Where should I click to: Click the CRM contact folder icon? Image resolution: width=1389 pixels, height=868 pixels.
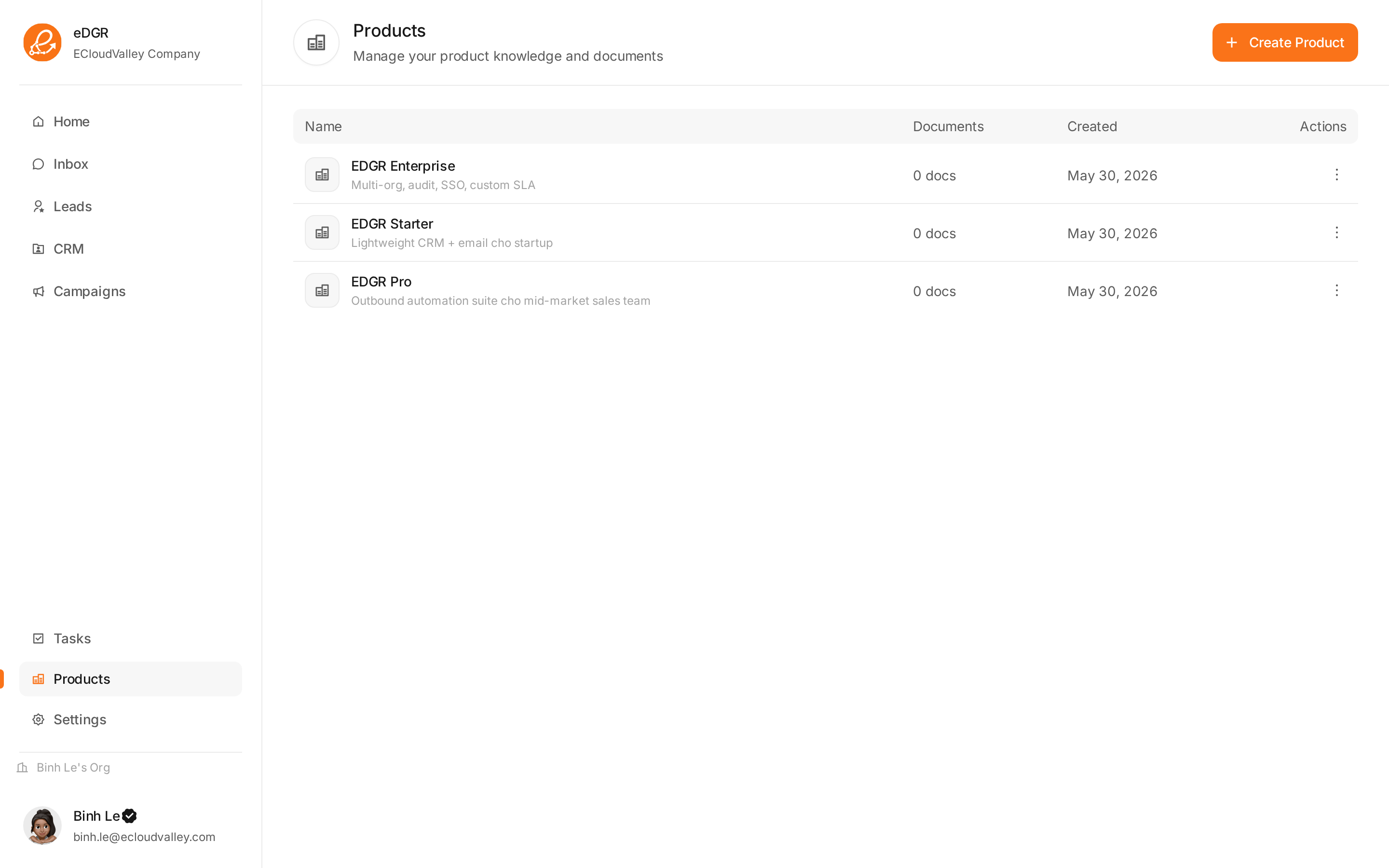tap(39, 249)
